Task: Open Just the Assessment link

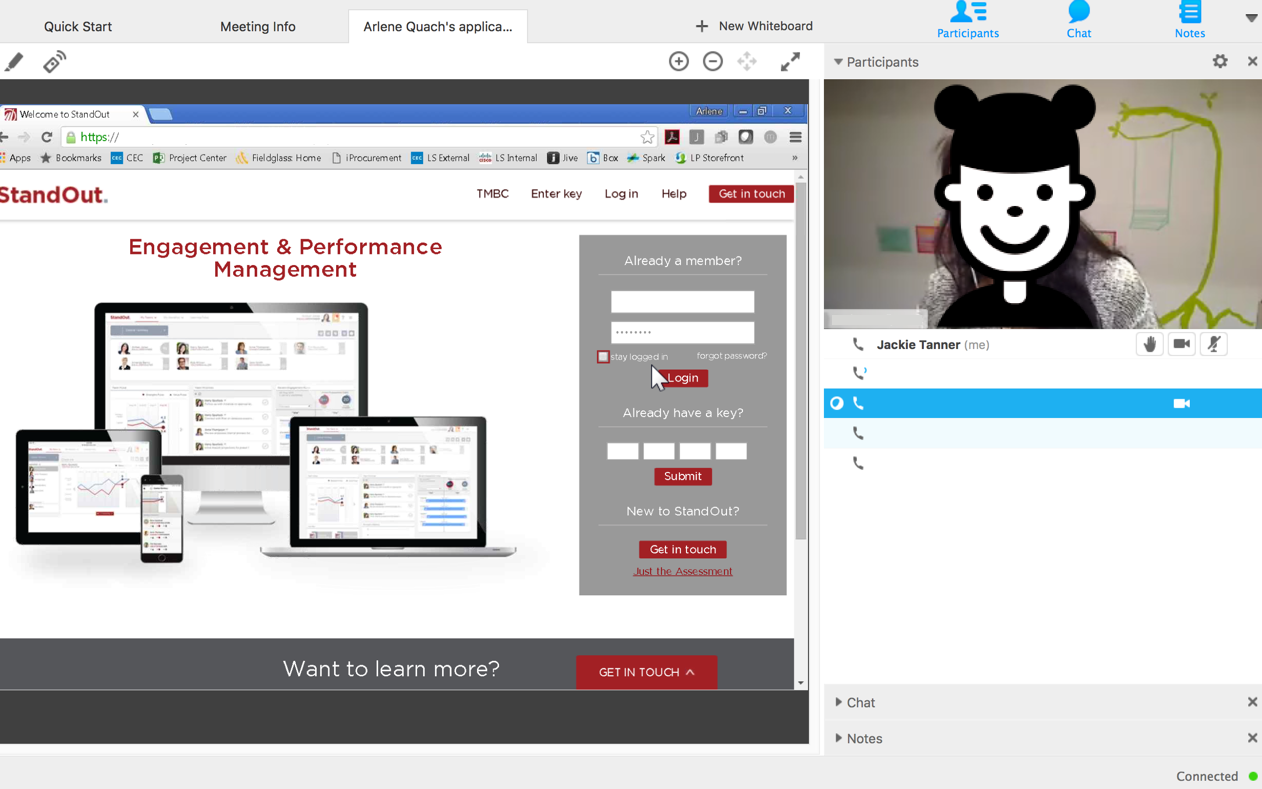Action: point(683,572)
